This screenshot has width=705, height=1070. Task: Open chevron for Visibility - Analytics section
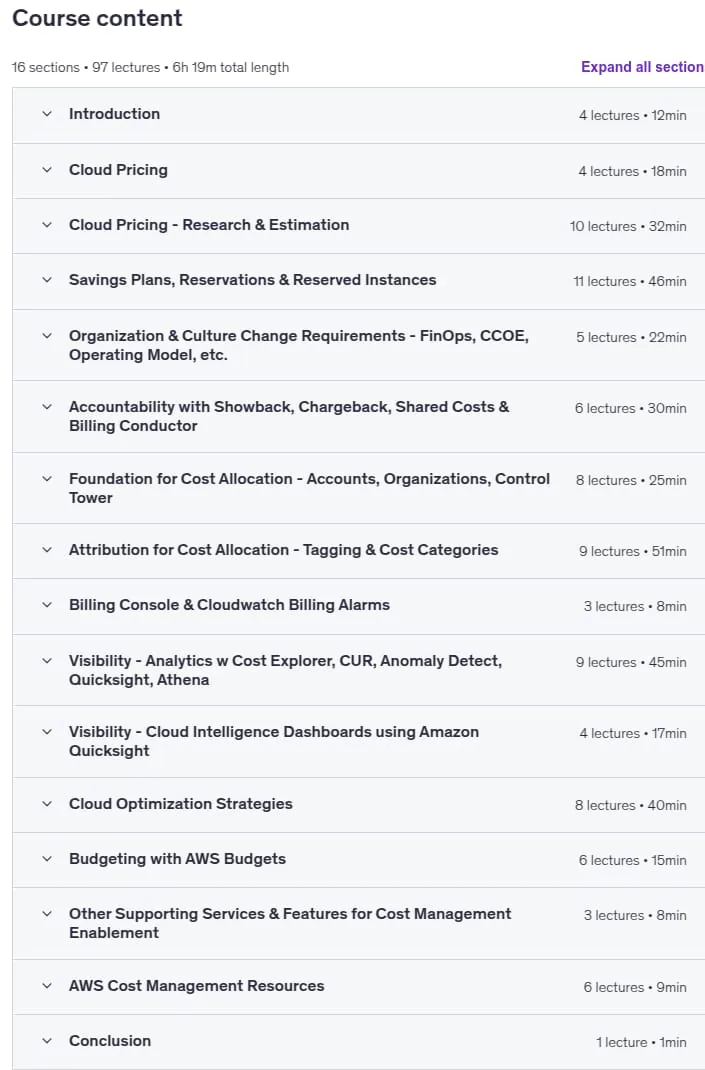[47, 661]
